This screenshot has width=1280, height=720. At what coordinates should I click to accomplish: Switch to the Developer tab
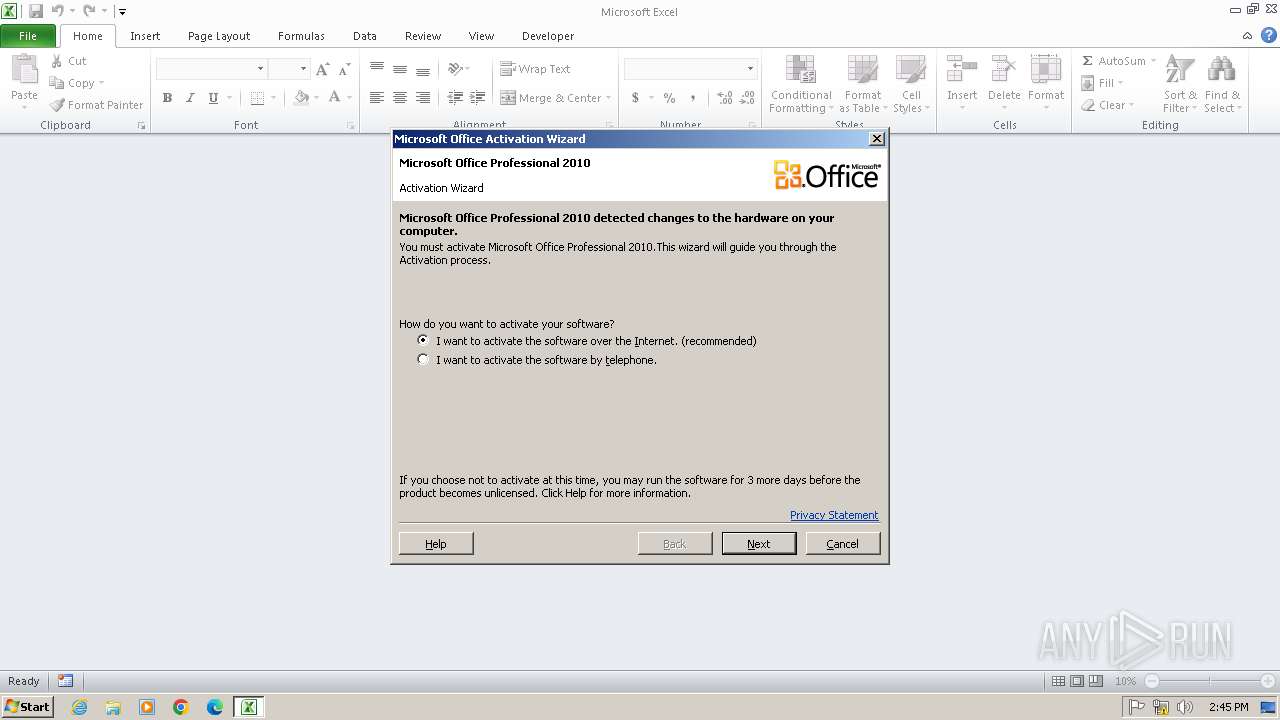[x=548, y=36]
